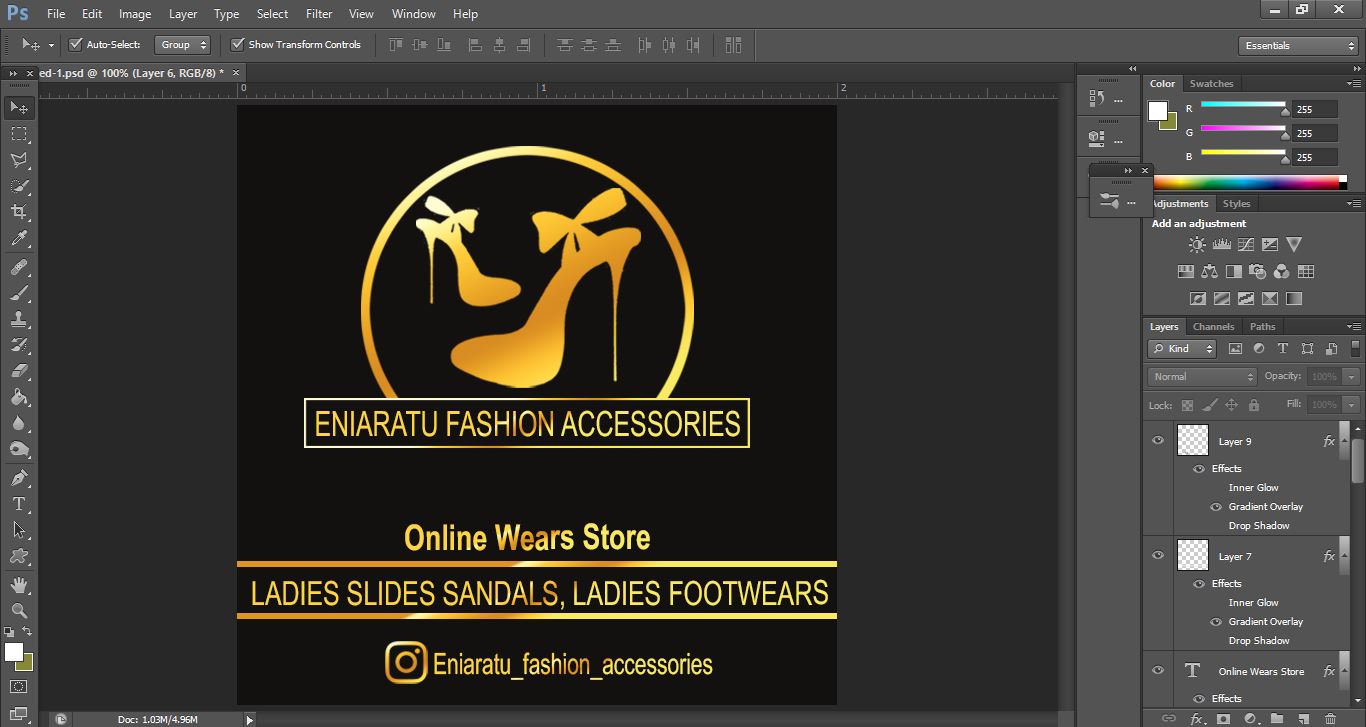Switch to the Swatches tab

click(1211, 84)
